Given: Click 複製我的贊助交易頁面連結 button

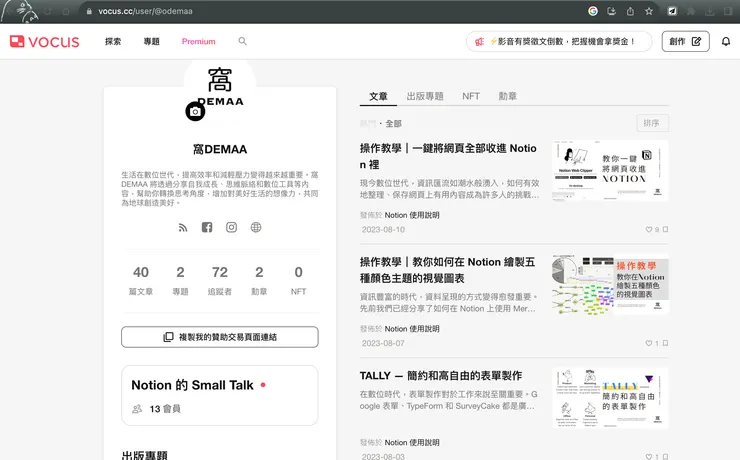Looking at the screenshot, I should (220, 337).
